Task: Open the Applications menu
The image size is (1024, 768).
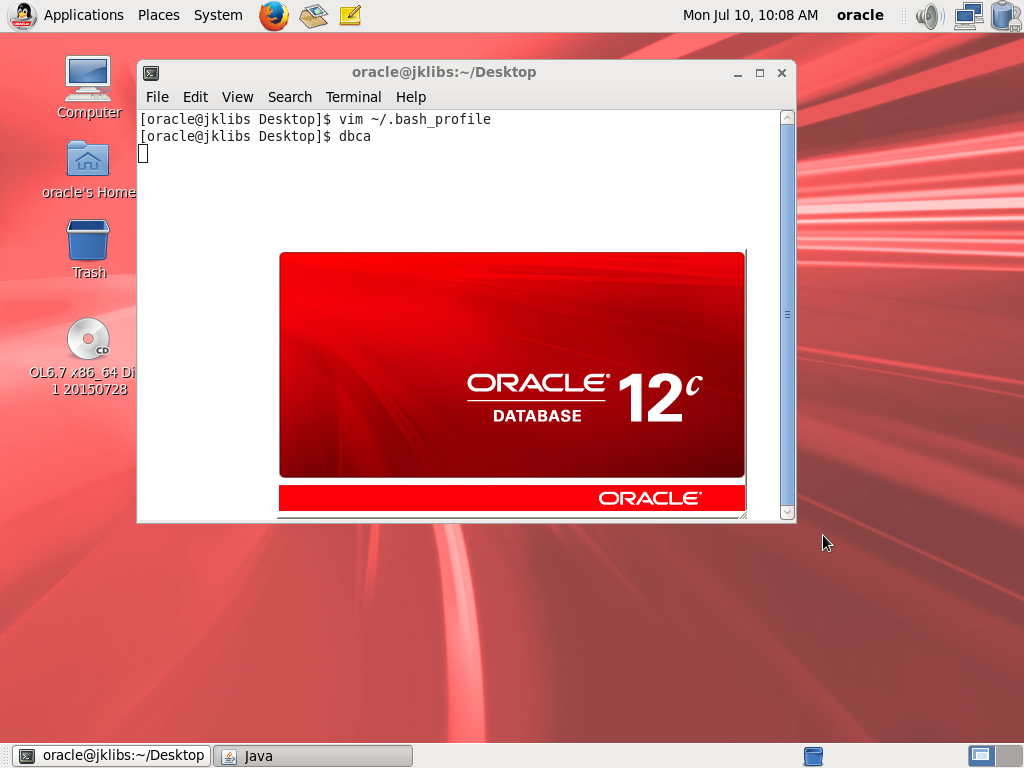Action: pos(83,15)
